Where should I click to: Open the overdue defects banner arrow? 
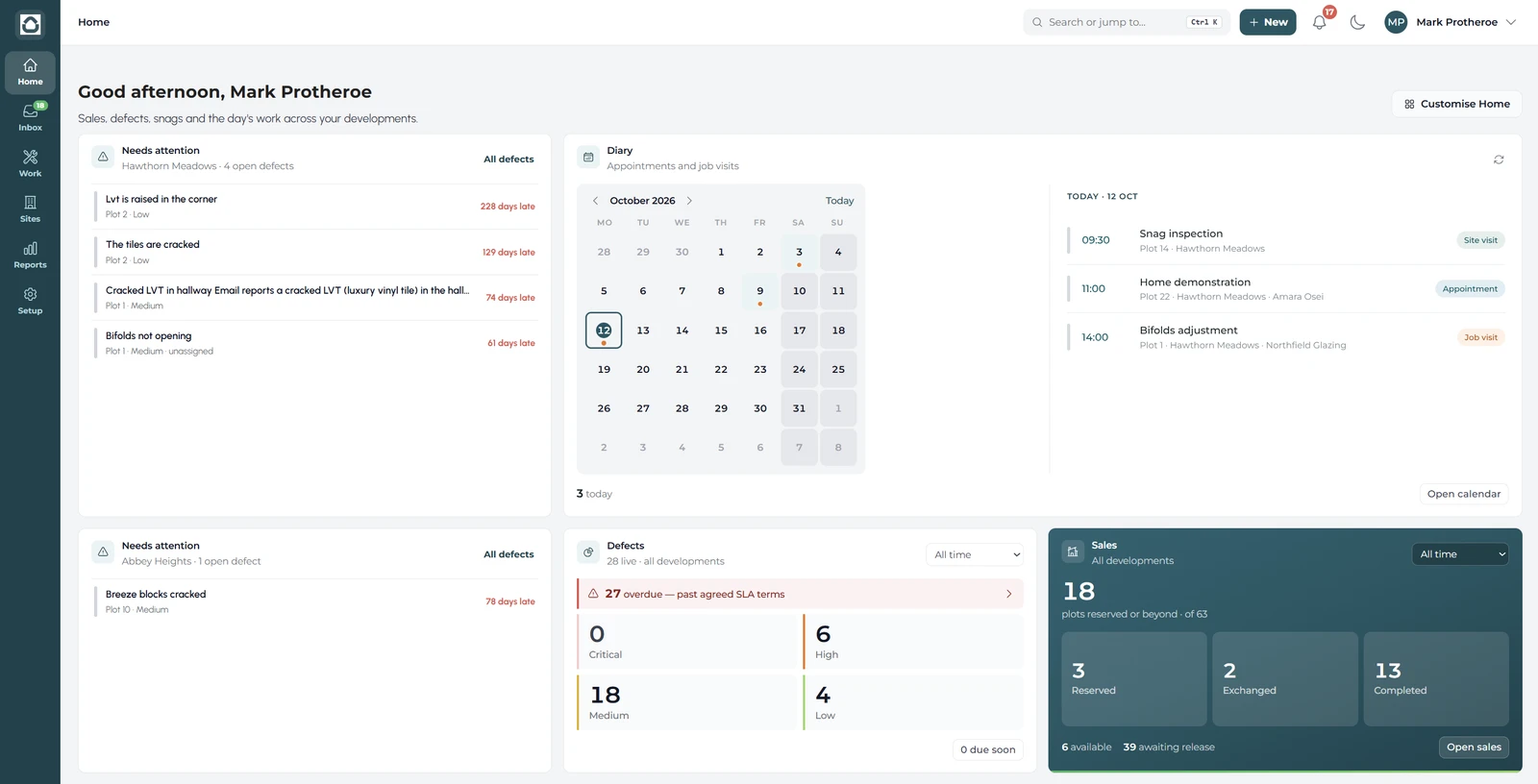[x=1008, y=594]
